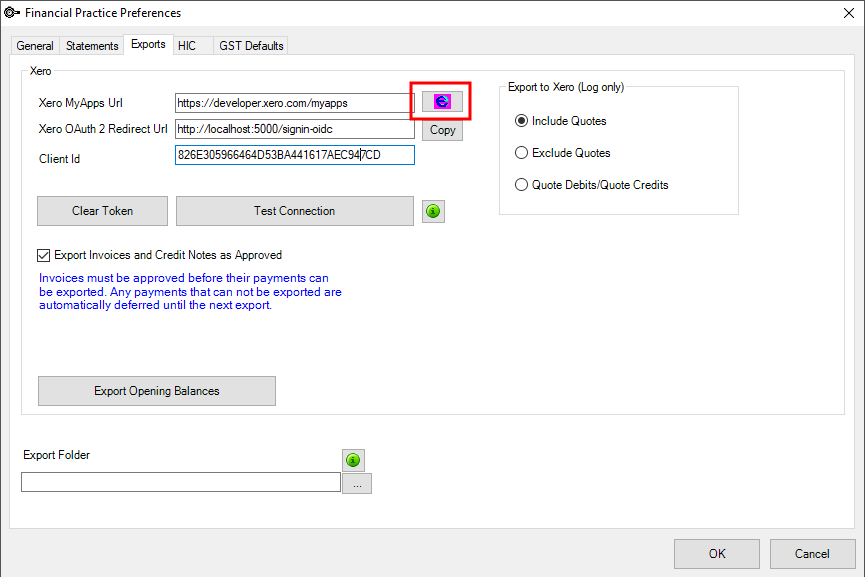The height and width of the screenshot is (577, 865).
Task: Click the 'Client Id' label
Action: click(x=59, y=159)
